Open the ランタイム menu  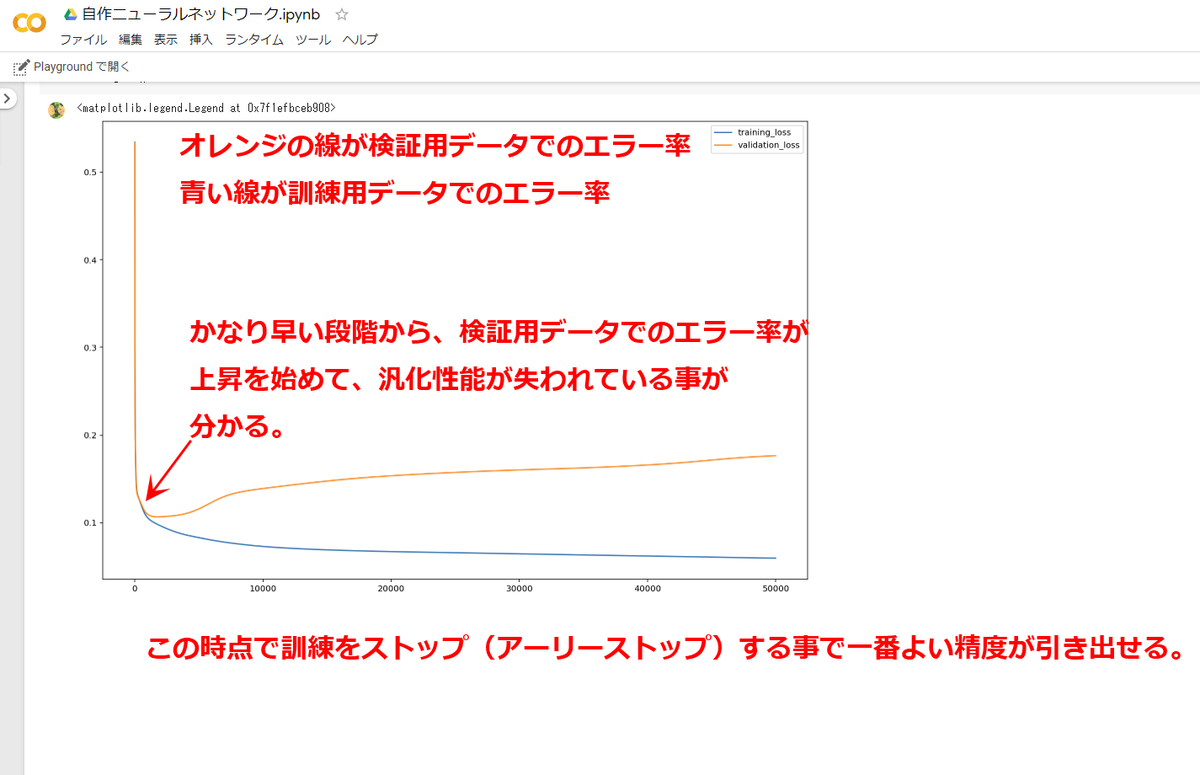pyautogui.click(x=254, y=40)
